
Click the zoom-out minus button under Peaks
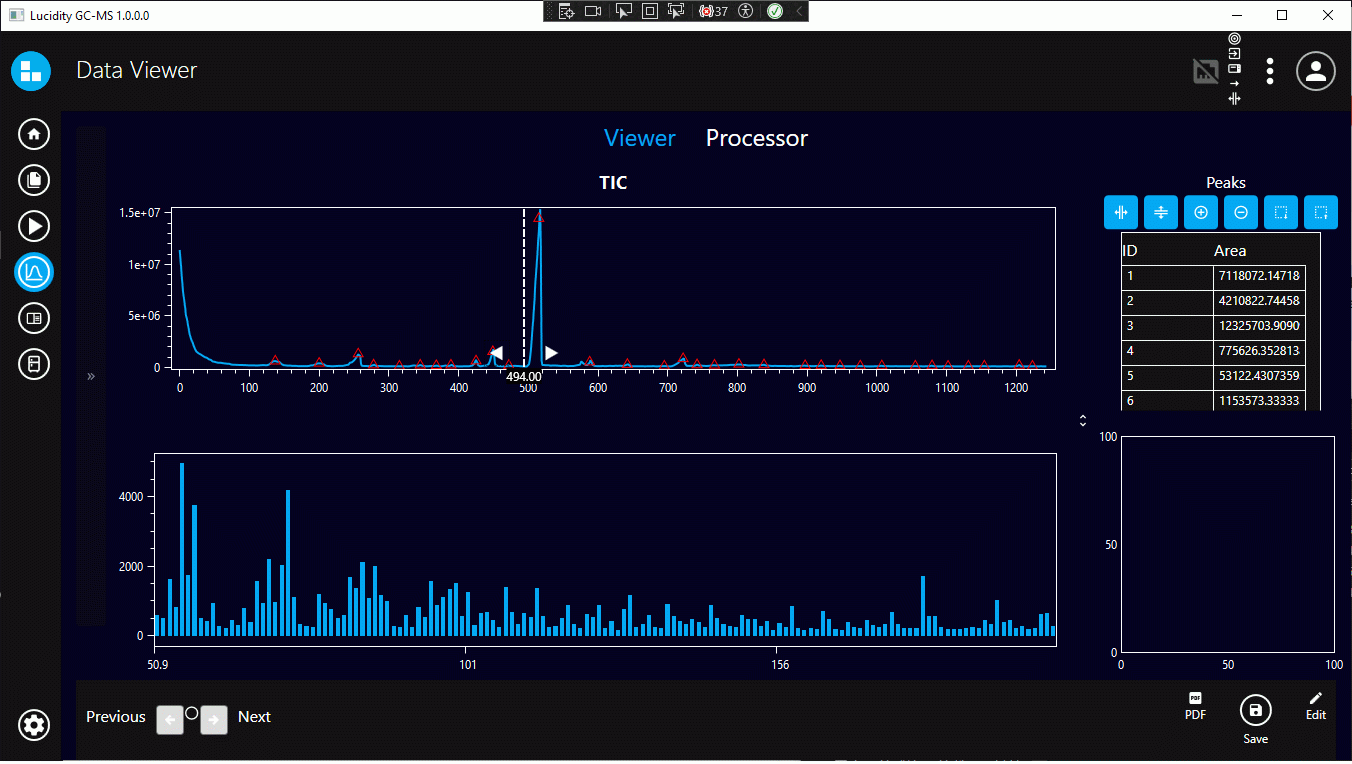(x=1240, y=212)
